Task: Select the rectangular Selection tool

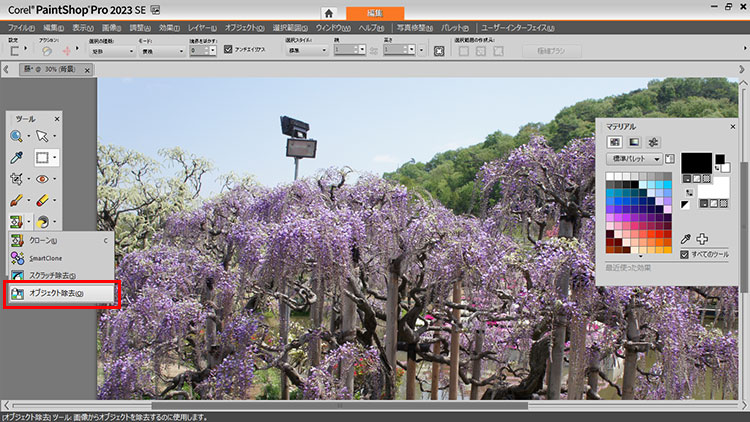Action: [x=42, y=158]
